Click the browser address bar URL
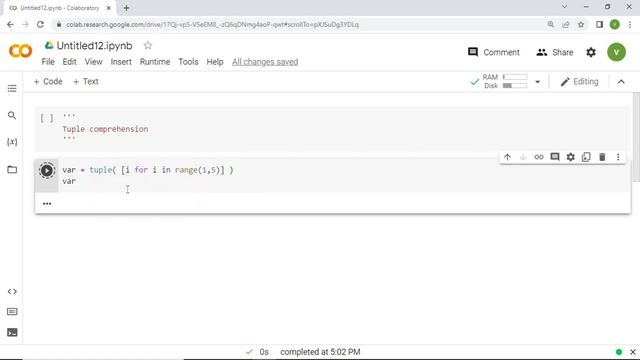Screen dimensions: 640x360 click(x=212, y=24)
